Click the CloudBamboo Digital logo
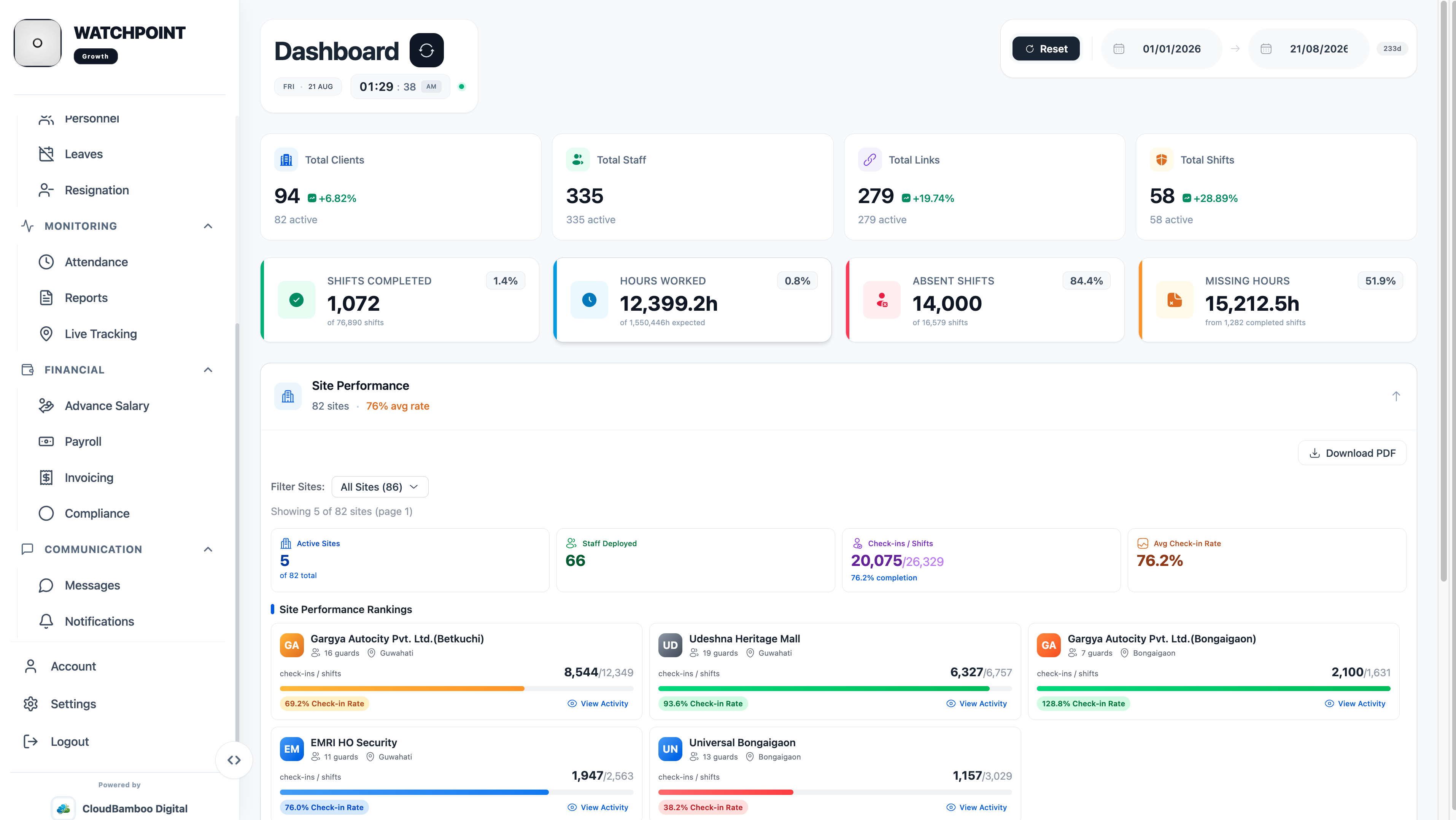This screenshot has height=820, width=1456. 63,808
